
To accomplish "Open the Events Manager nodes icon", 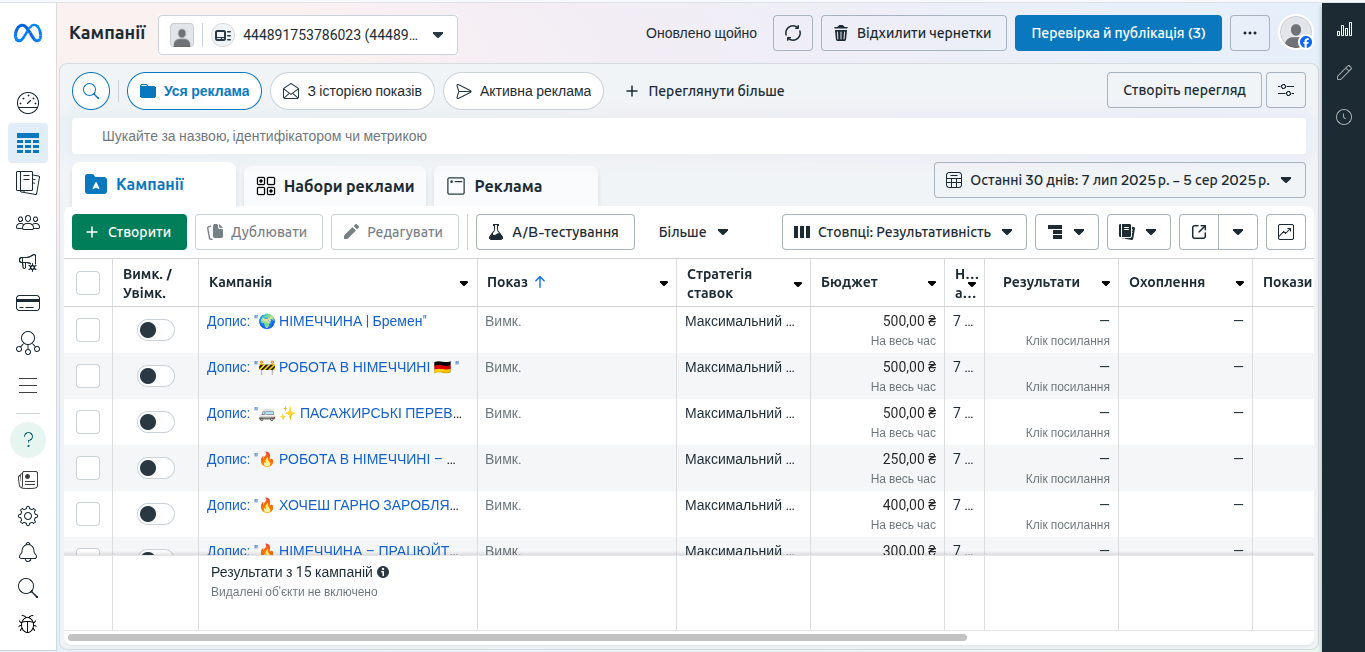I will click(x=27, y=343).
